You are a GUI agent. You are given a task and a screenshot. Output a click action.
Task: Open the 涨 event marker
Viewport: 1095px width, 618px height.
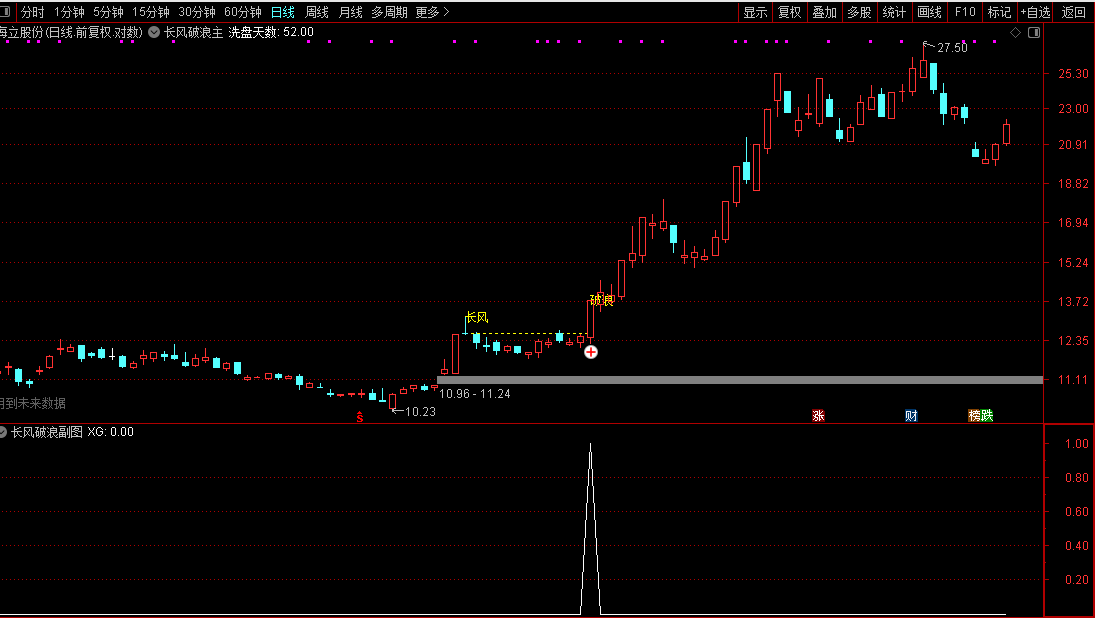point(818,415)
